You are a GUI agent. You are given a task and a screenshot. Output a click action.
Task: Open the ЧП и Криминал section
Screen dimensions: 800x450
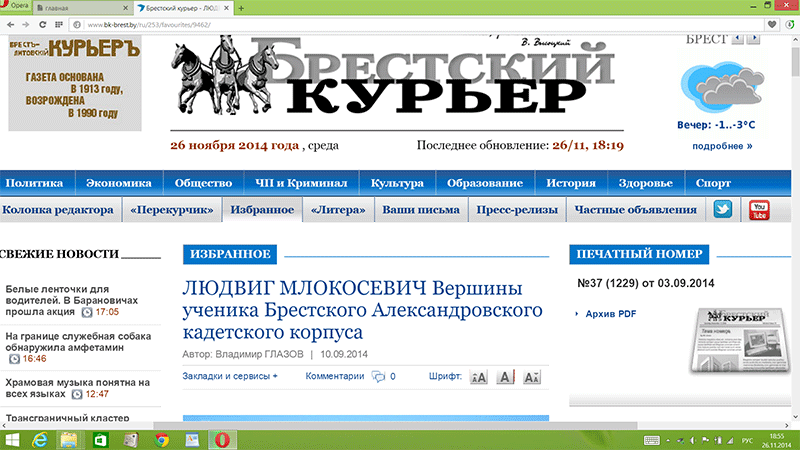301,183
